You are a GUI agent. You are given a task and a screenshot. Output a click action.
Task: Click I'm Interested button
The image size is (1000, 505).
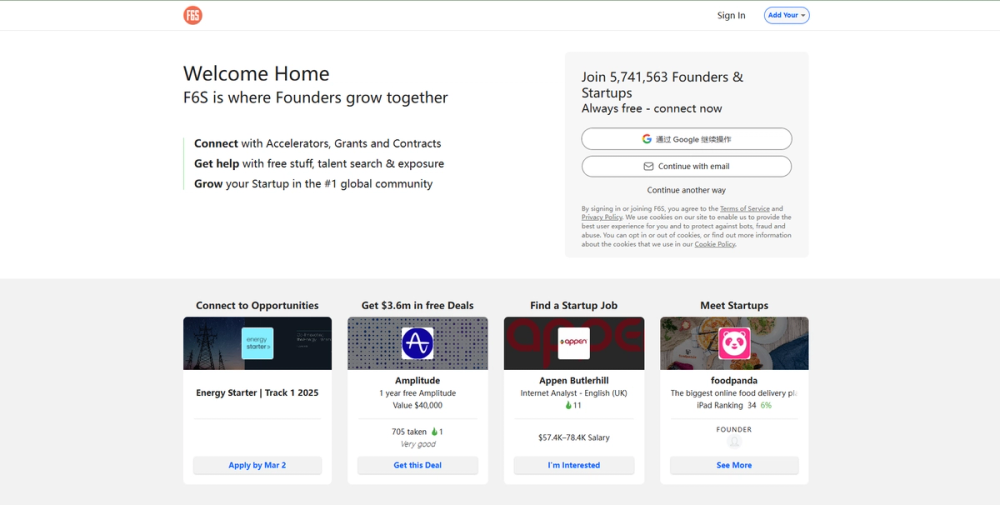tap(573, 465)
